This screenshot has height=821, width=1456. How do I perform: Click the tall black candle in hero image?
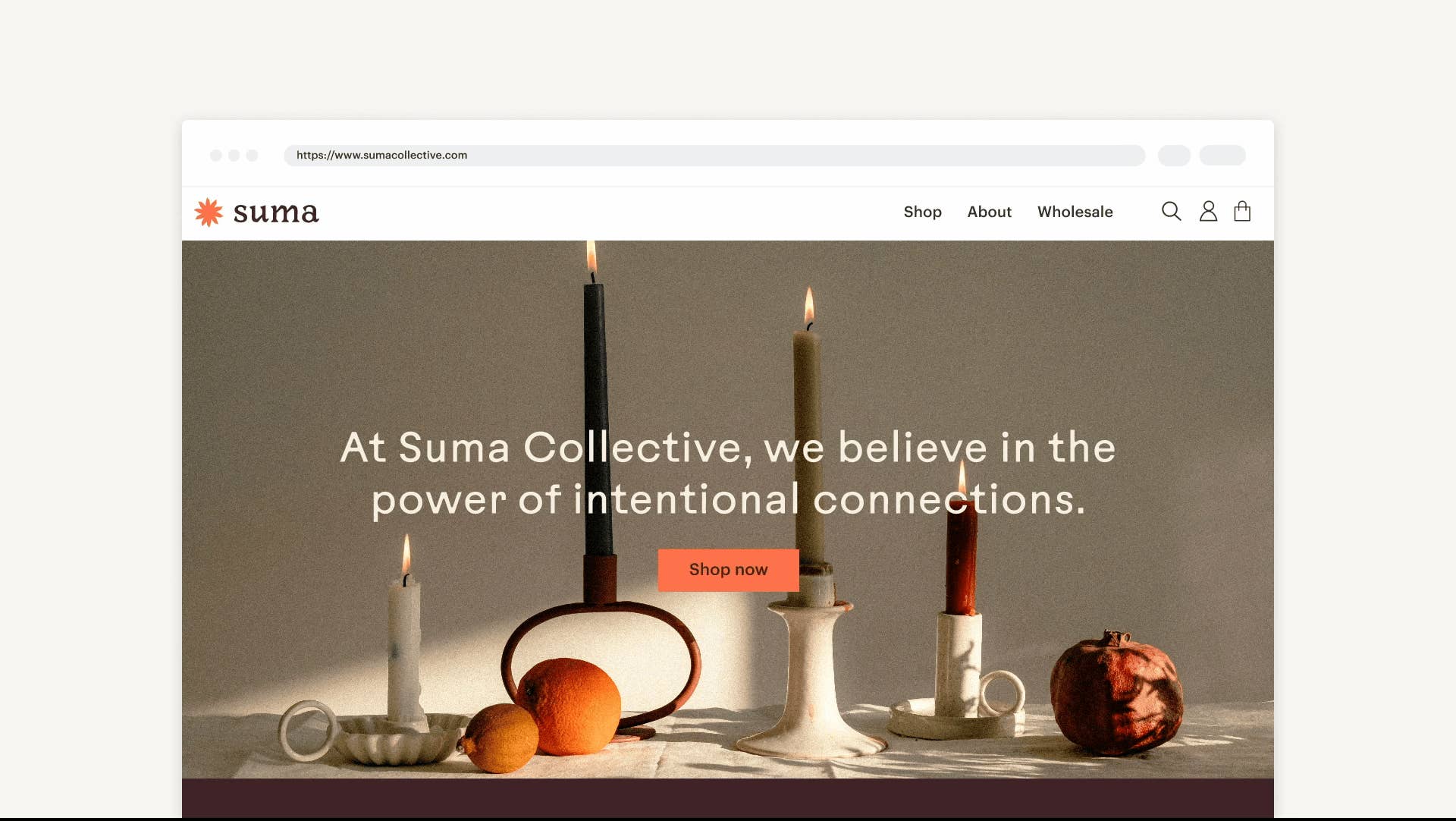597,419
